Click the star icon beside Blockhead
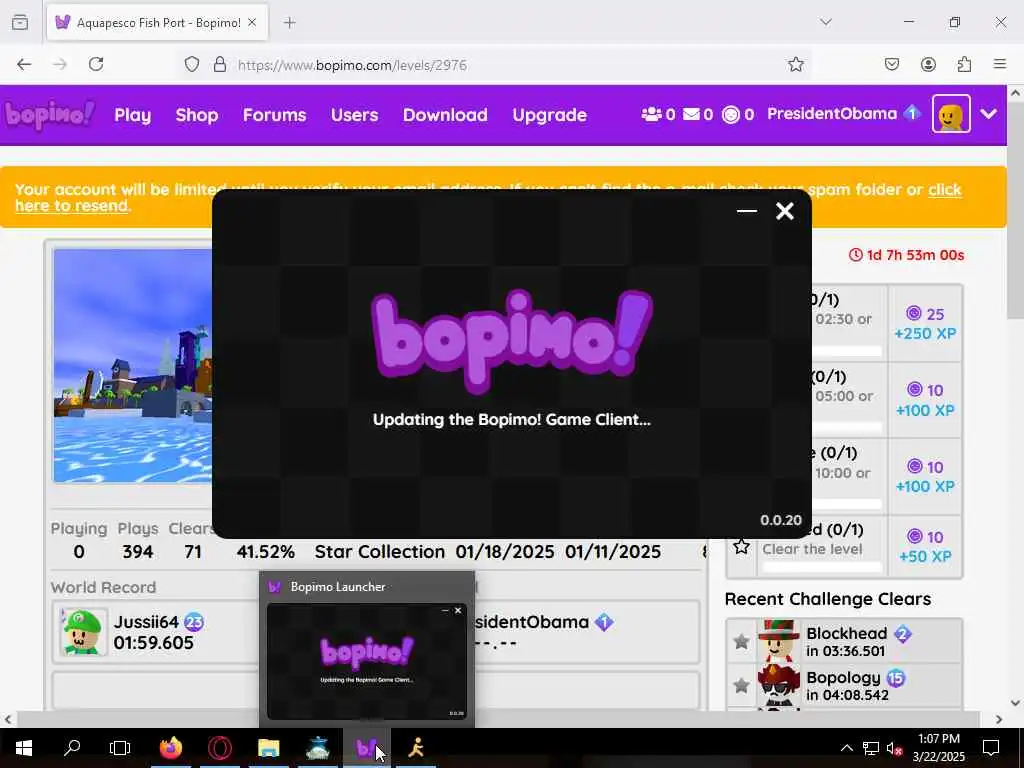The width and height of the screenshot is (1024, 768). (741, 641)
